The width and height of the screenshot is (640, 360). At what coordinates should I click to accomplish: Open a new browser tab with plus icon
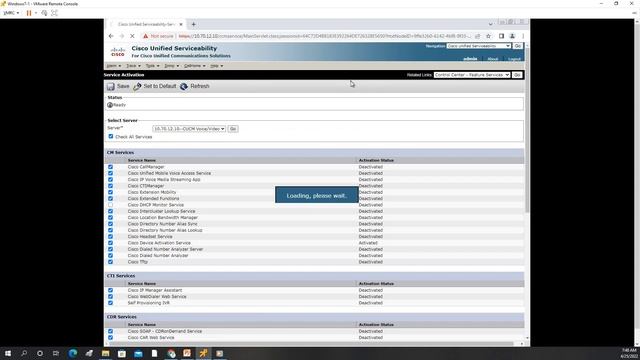click(x=193, y=24)
